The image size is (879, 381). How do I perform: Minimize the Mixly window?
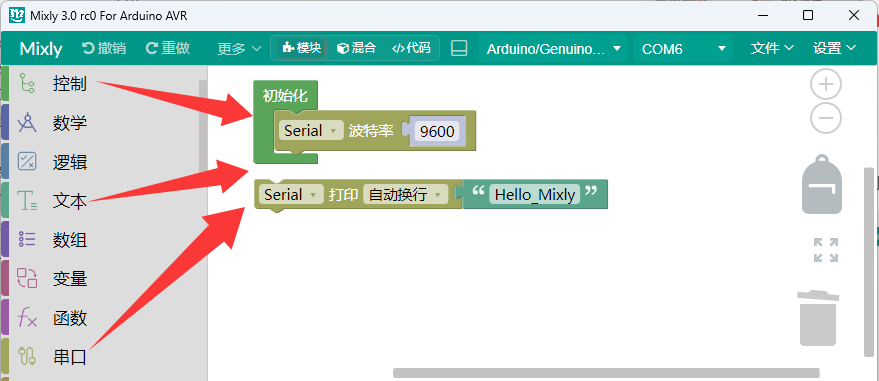pos(762,16)
